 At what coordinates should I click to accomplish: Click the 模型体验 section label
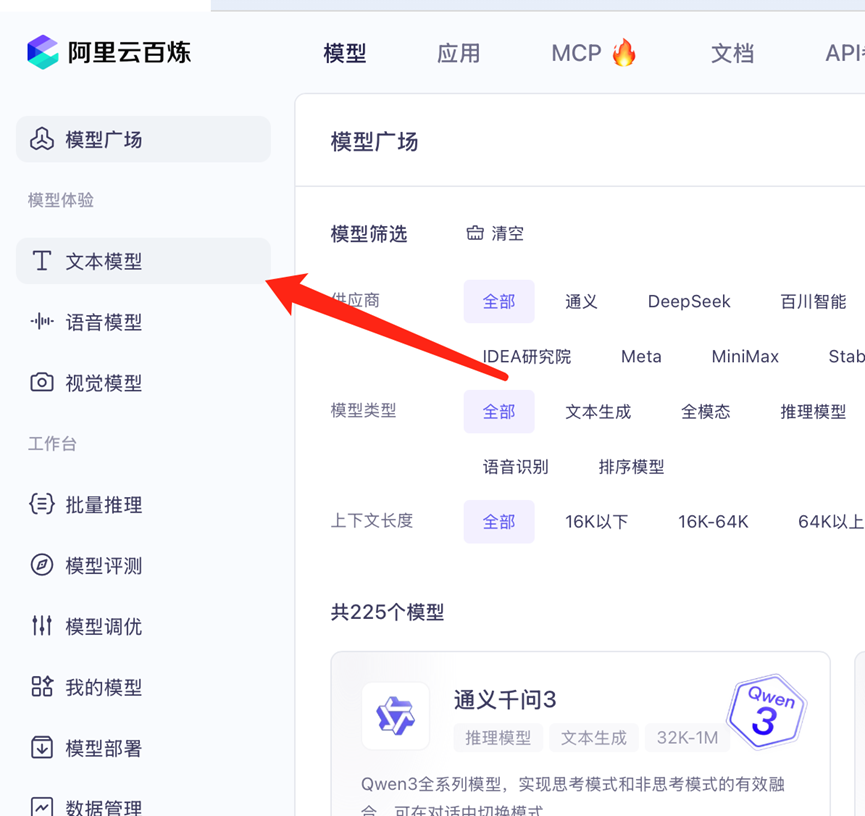[x=61, y=200]
